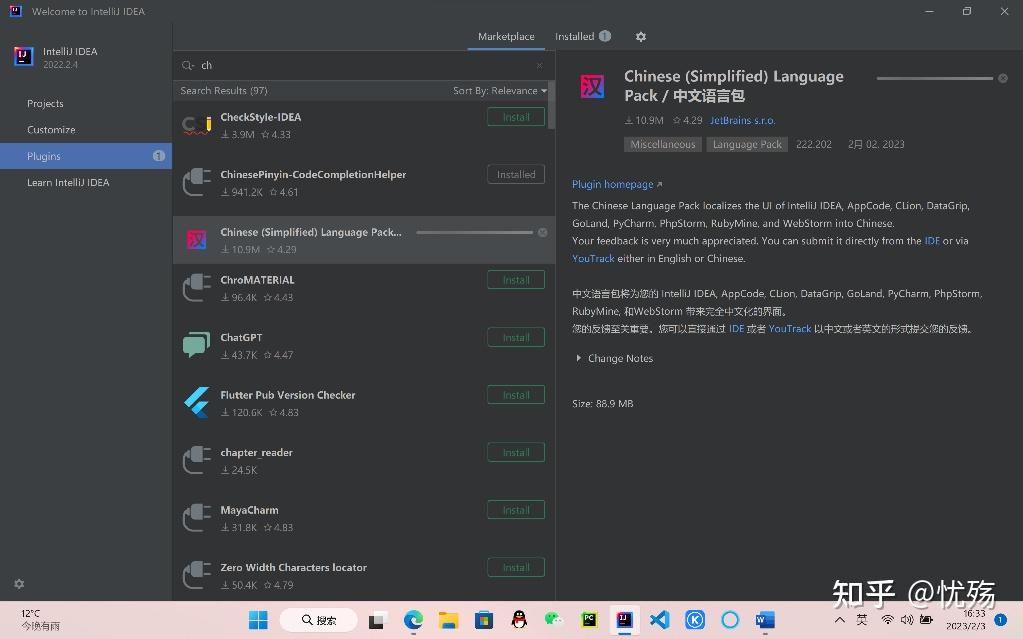Open Microsoft Word from taskbar
Image resolution: width=1023 pixels, height=639 pixels.
tap(765, 619)
